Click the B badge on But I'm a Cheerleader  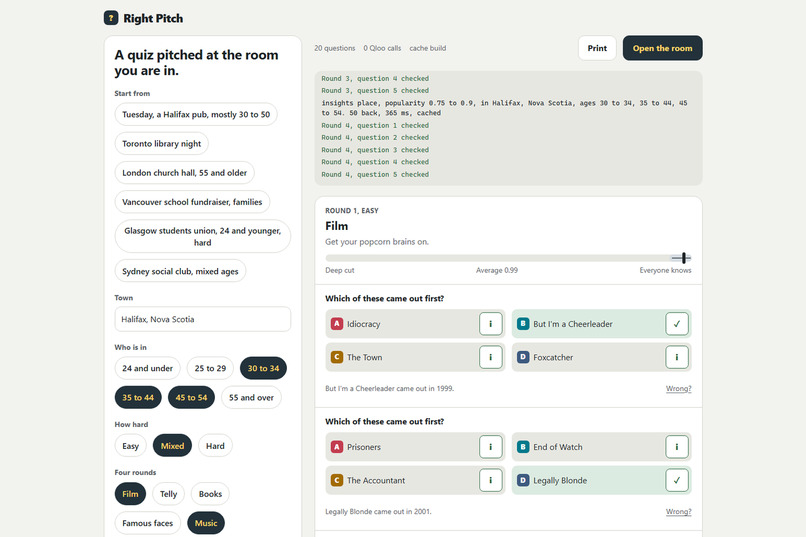pyautogui.click(x=523, y=324)
